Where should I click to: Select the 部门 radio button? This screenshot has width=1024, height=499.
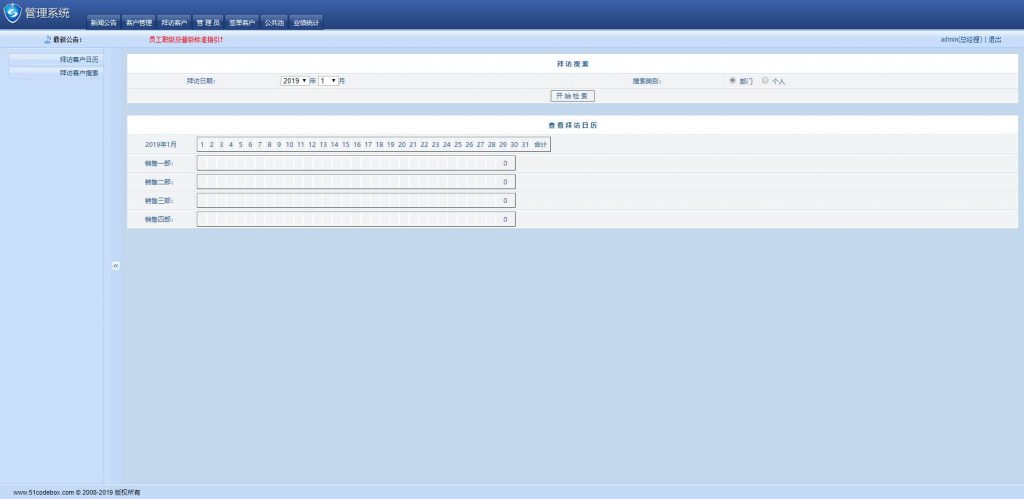click(732, 80)
